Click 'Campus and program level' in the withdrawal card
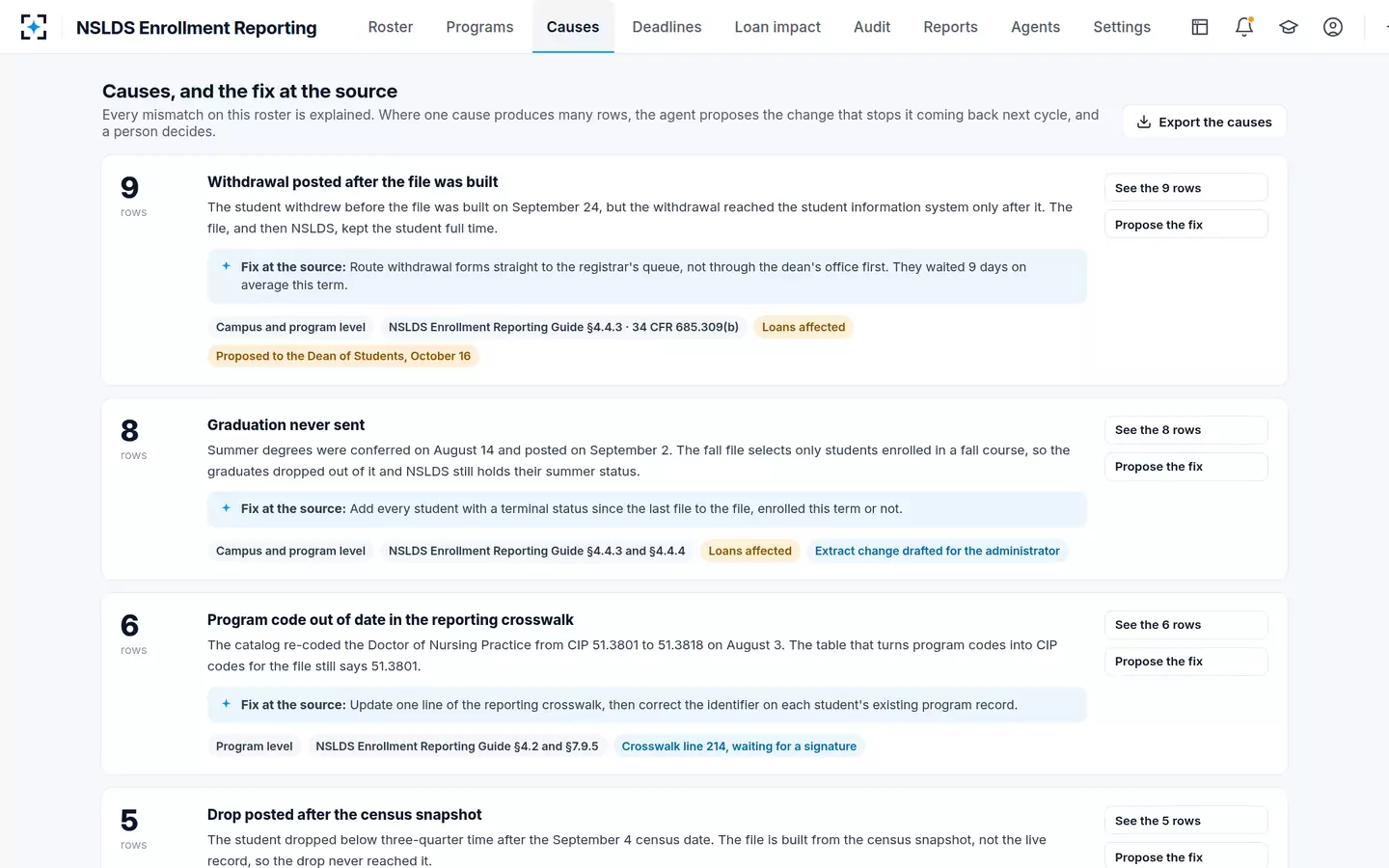The width and height of the screenshot is (1389, 868). 290,327
